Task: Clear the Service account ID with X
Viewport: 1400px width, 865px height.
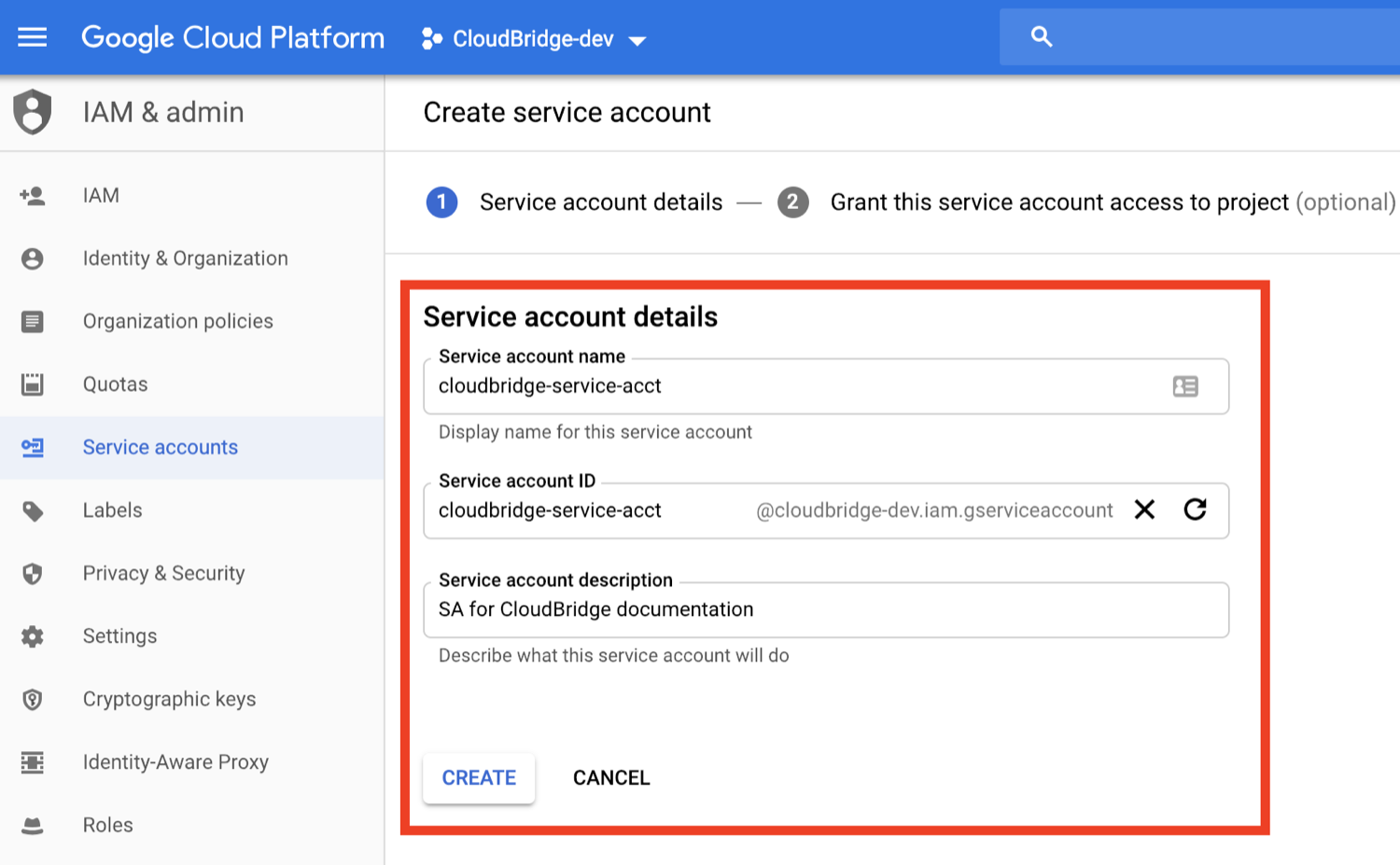Action: [1144, 509]
